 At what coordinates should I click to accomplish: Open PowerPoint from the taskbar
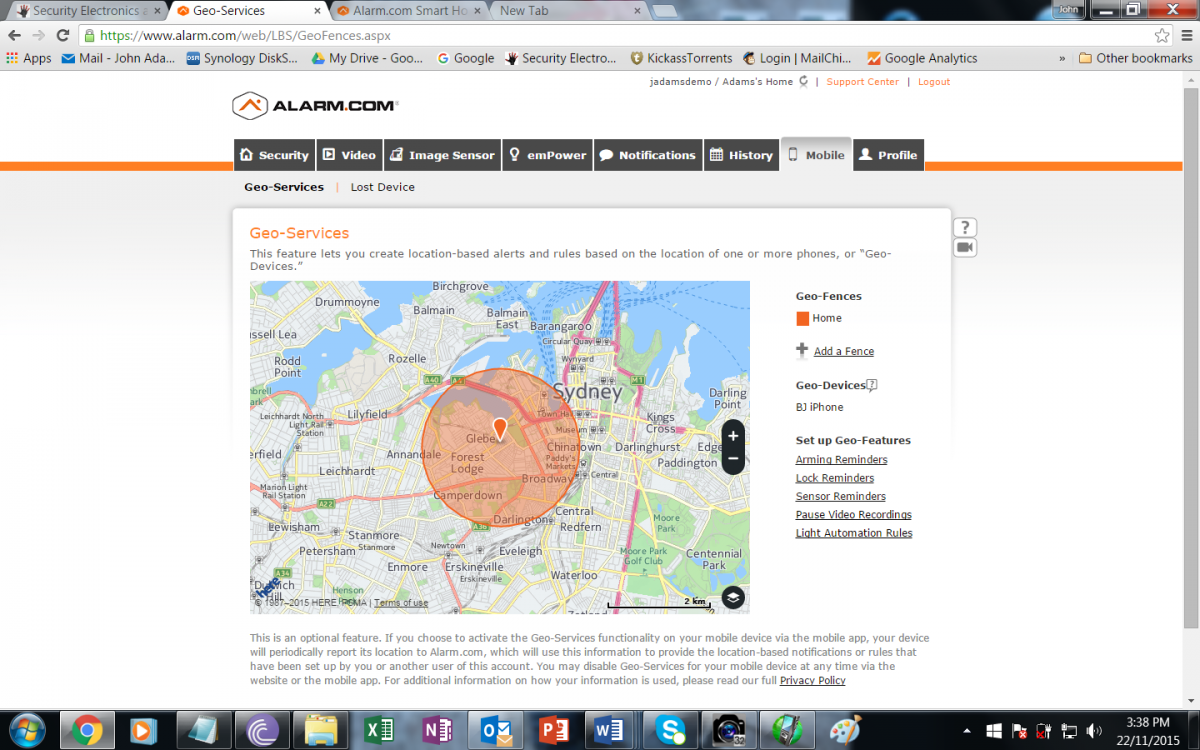coord(553,729)
